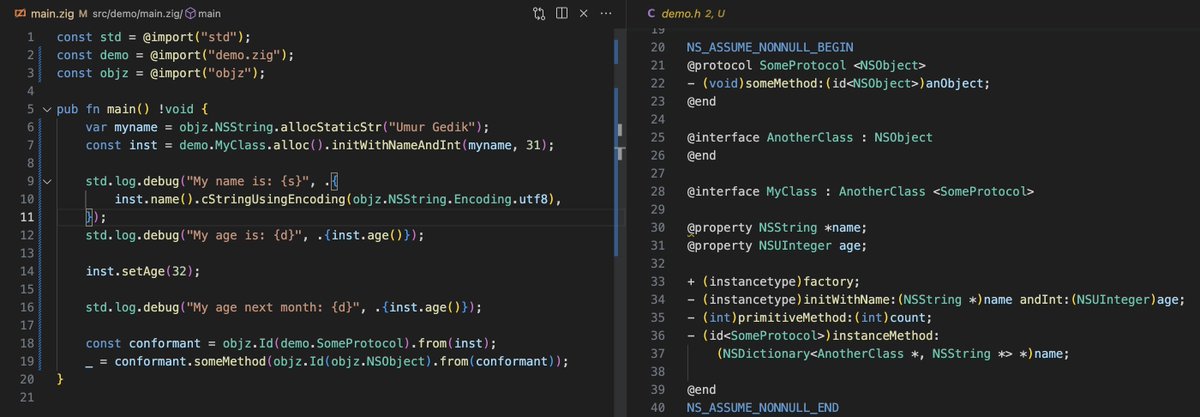Viewport: 1200px width, 417px height.
Task: Click '@import("objz")' on line 3
Action: click(205, 73)
